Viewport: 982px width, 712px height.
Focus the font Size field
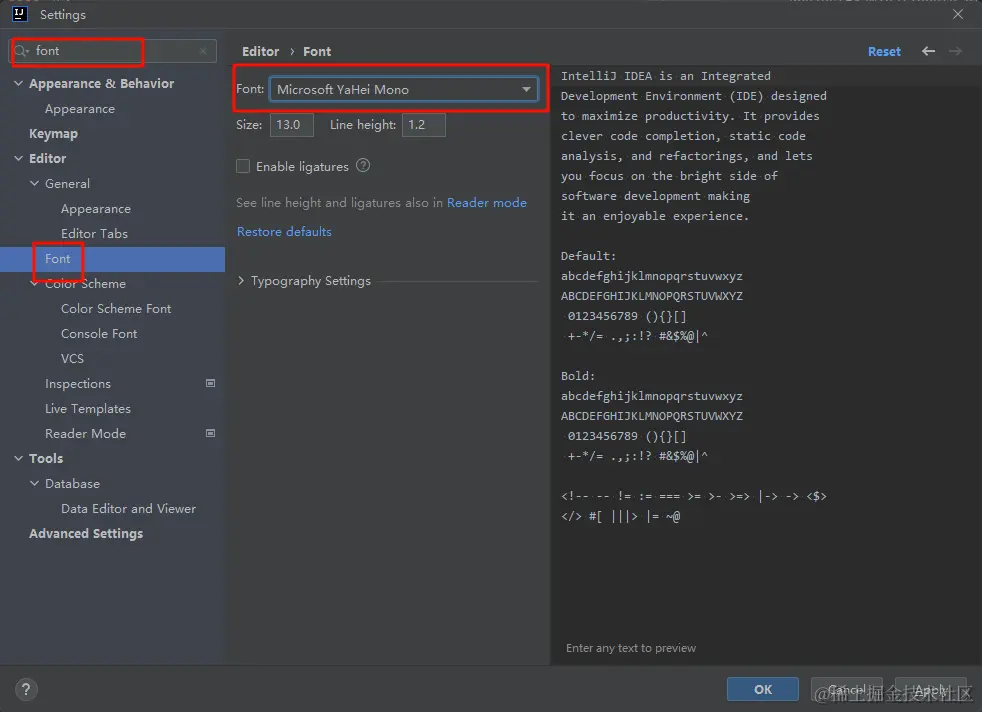[291, 125]
